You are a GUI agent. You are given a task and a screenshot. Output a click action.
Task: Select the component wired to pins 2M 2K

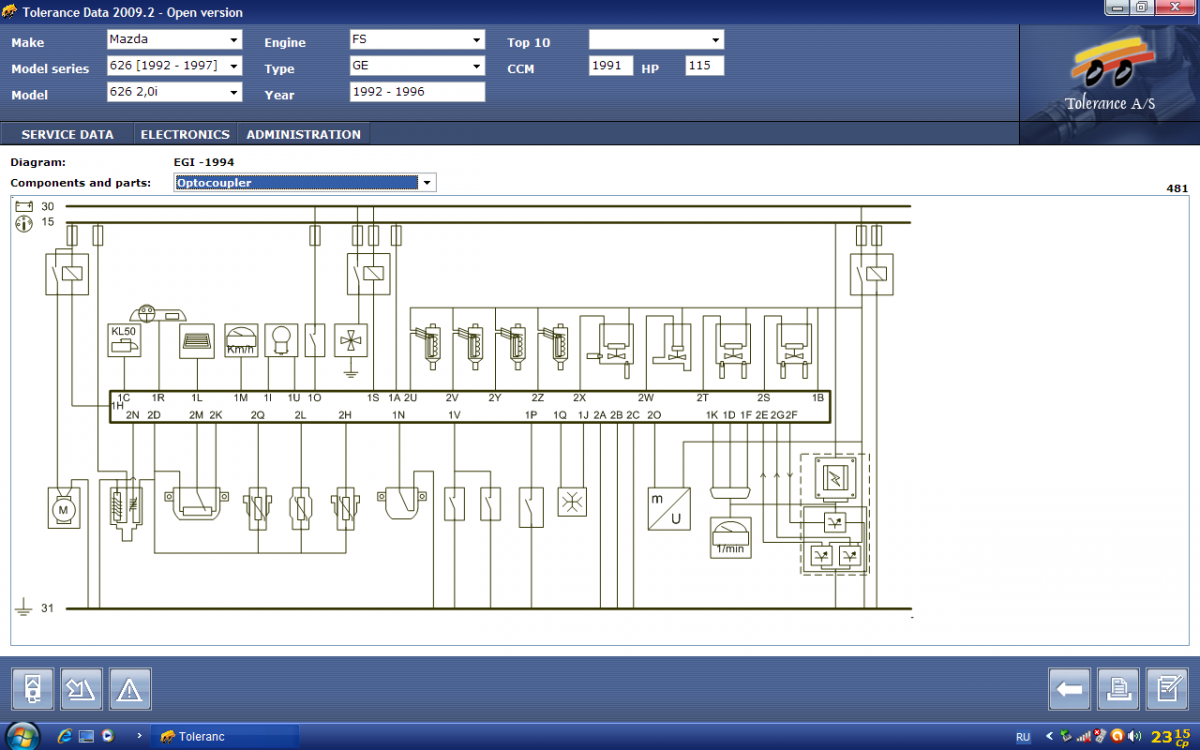coord(196,503)
